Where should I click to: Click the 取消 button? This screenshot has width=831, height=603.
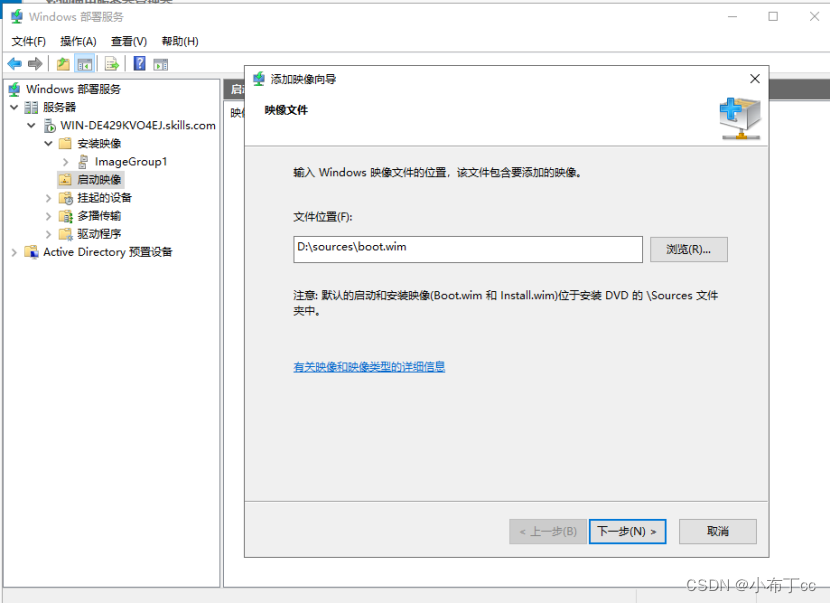[718, 531]
